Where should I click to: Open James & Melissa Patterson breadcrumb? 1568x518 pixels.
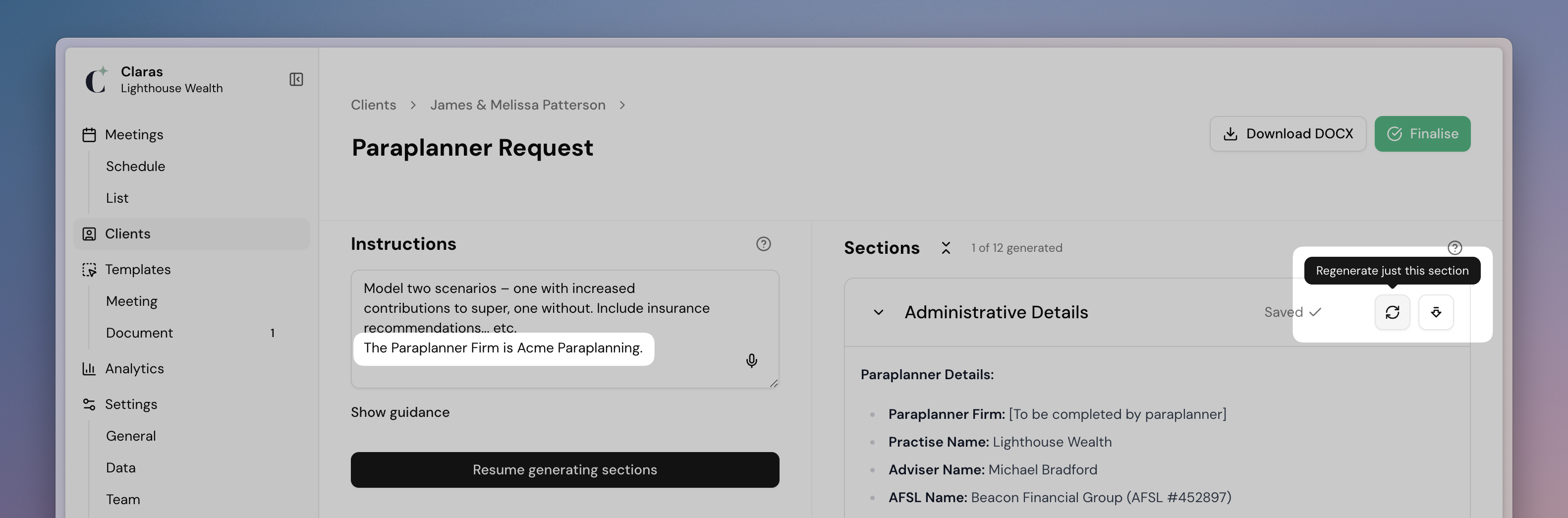pyautogui.click(x=517, y=105)
